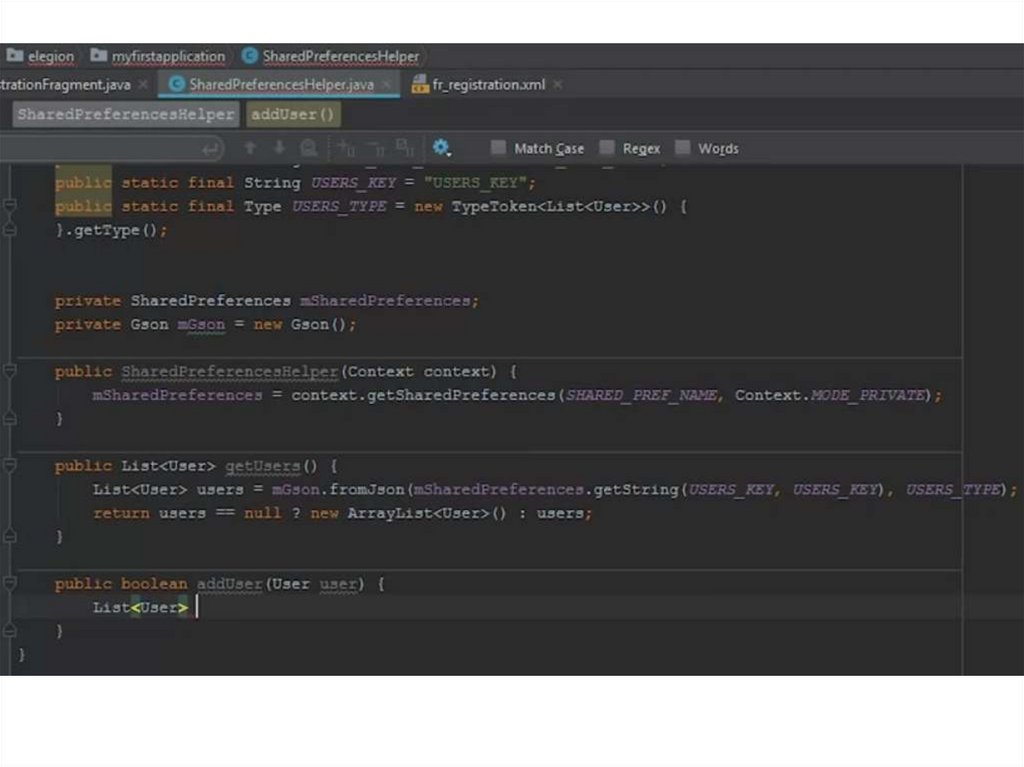The height and width of the screenshot is (767, 1024).
Task: Click the newline enter icon in search field
Action: tap(211, 149)
